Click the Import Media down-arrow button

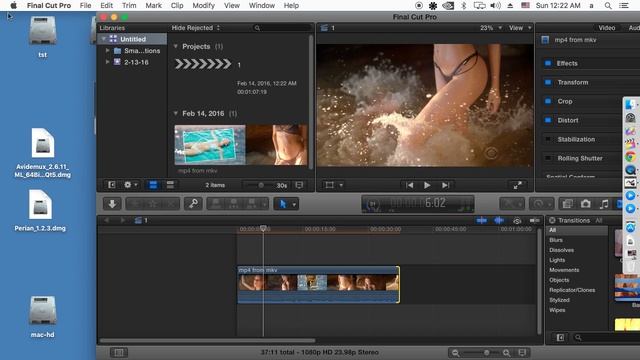click(112, 203)
